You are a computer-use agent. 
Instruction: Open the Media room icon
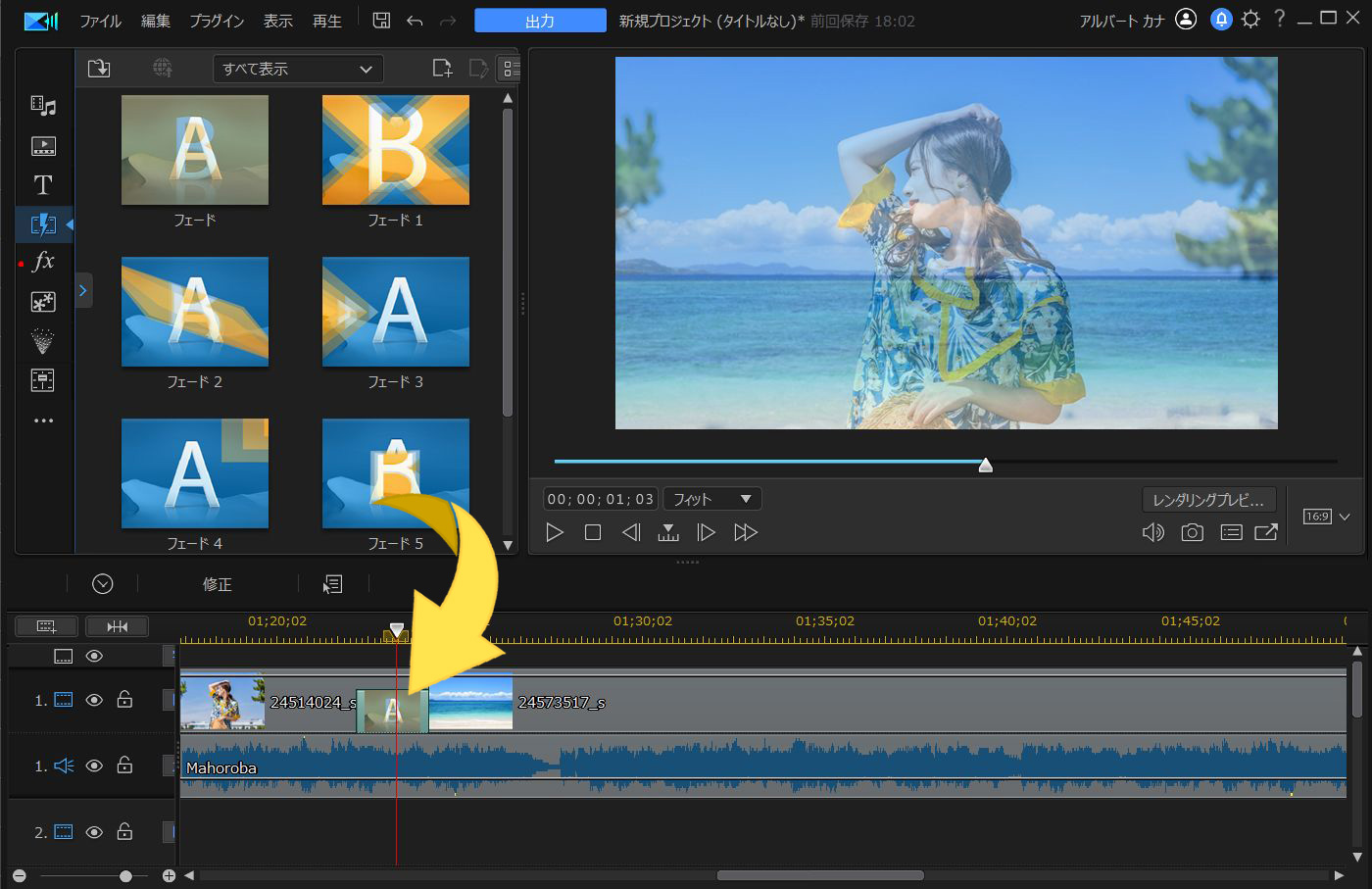(43, 106)
